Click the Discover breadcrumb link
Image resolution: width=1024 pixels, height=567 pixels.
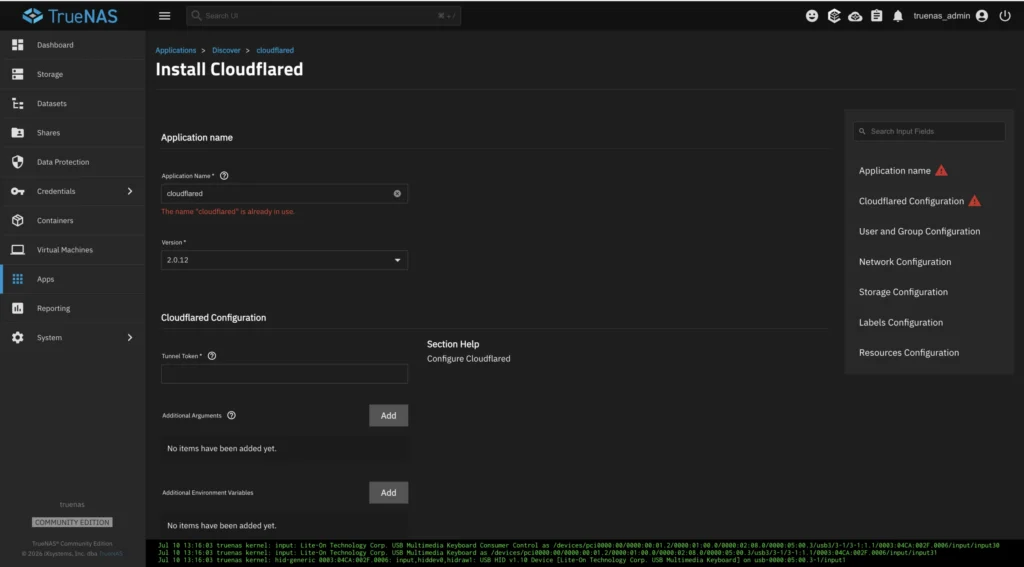pyautogui.click(x=226, y=50)
